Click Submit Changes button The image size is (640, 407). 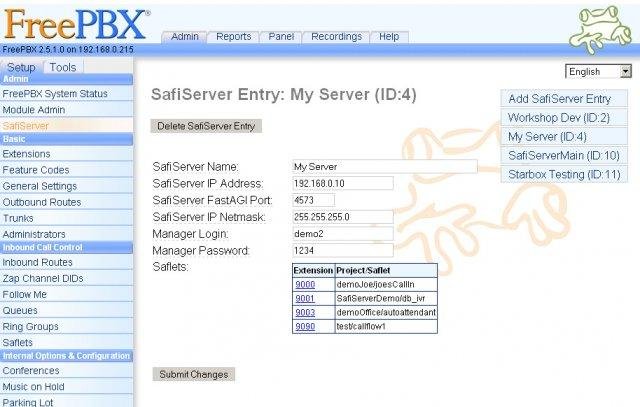[194, 374]
